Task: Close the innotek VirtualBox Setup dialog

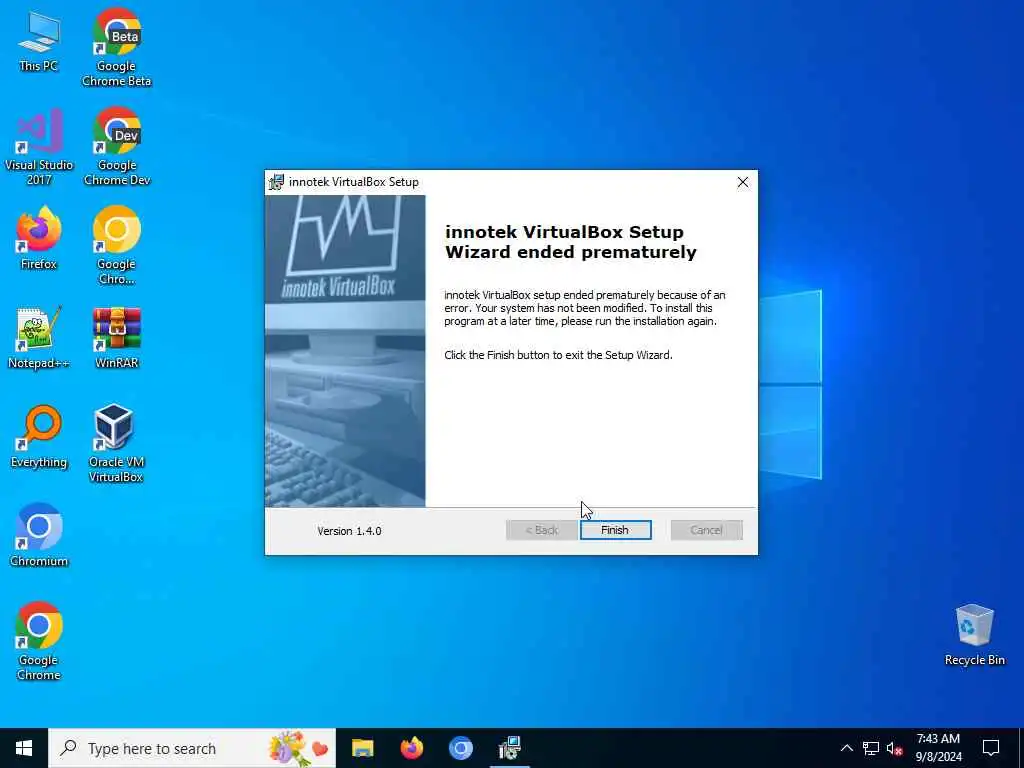Action: 743,182
